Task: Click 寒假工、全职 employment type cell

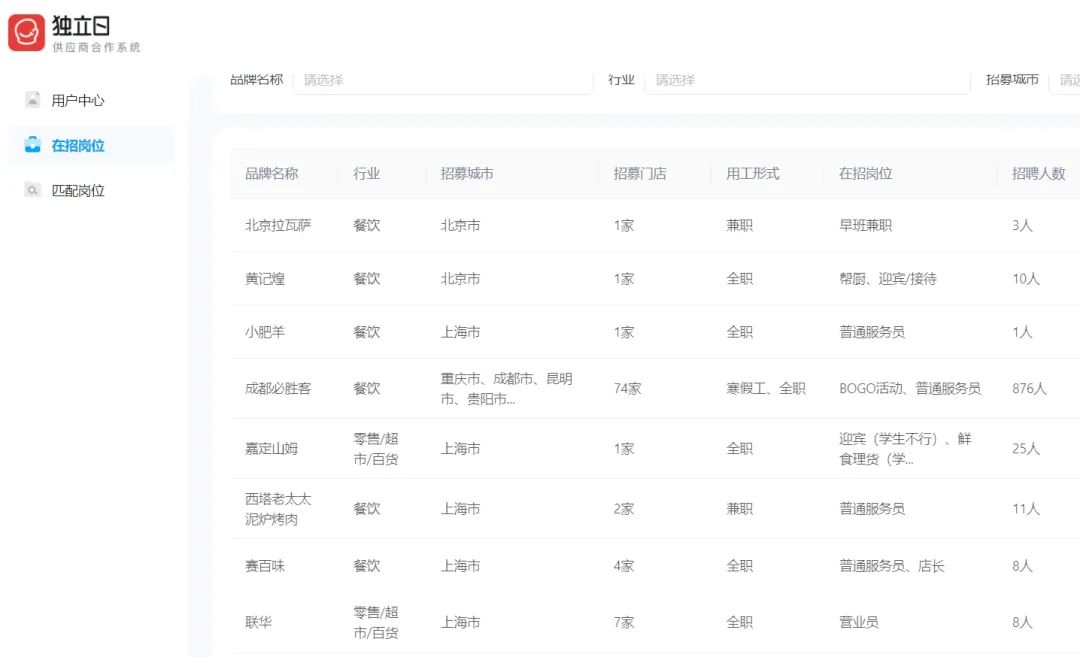Action: [766, 388]
